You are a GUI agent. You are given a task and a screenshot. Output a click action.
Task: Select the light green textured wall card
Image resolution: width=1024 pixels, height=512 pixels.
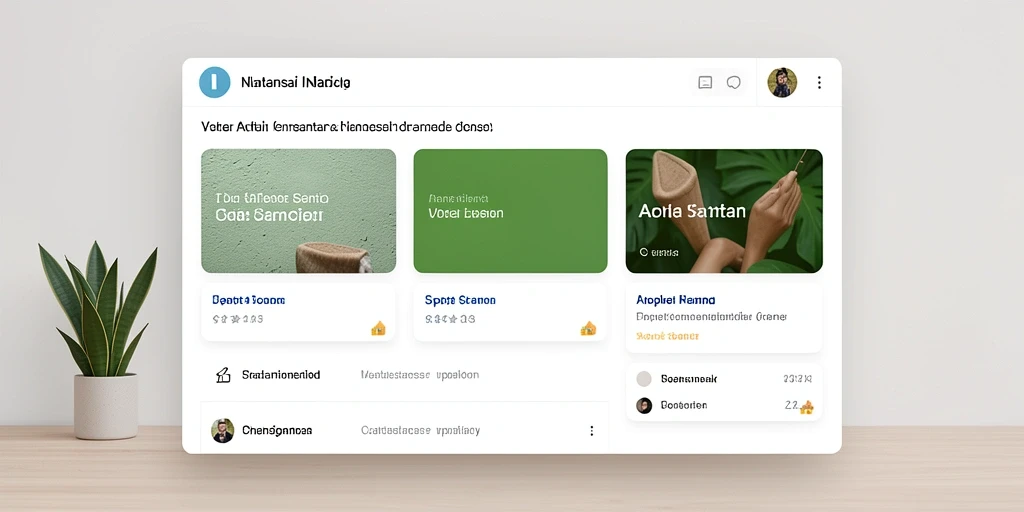coord(298,211)
